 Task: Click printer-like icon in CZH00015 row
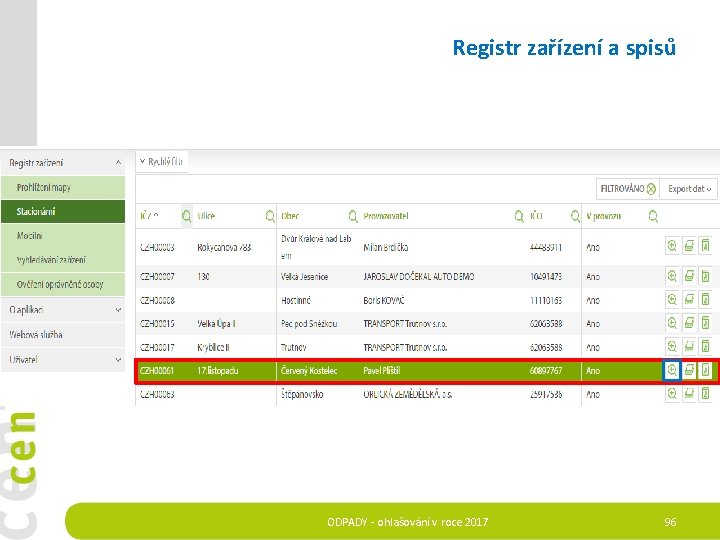[689, 323]
